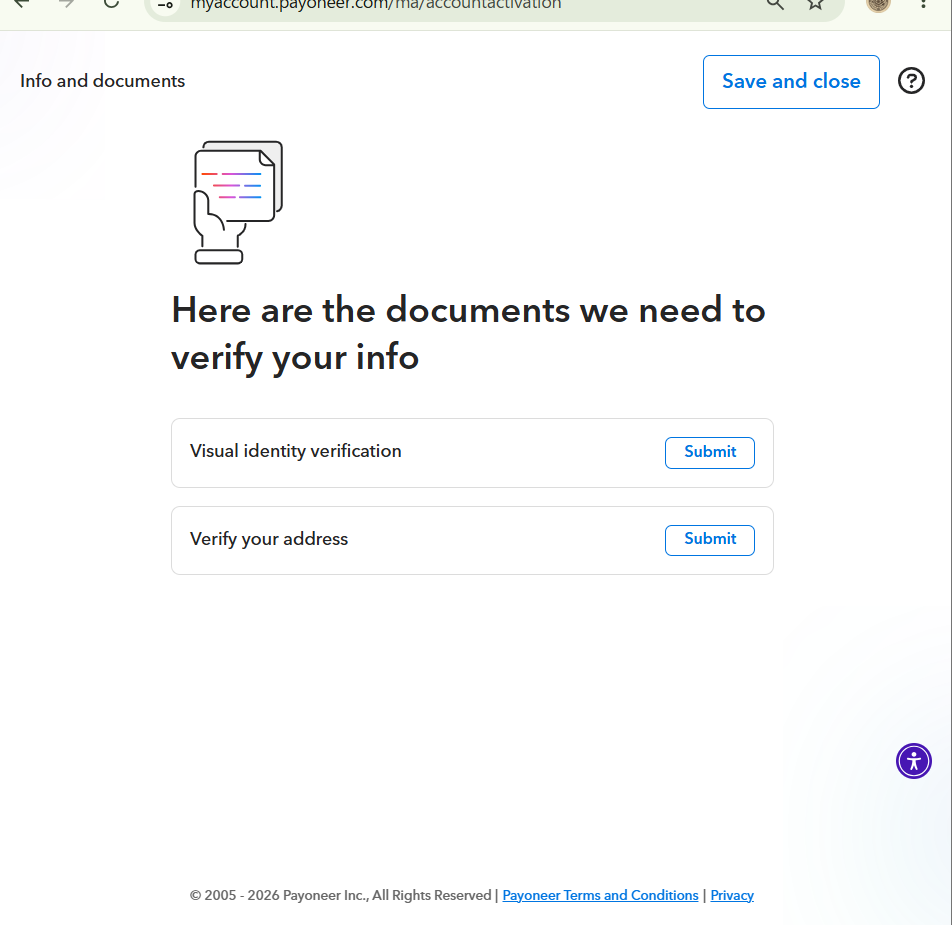952x925 pixels.
Task: Click the copyright Payoneer Inc. text
Action: click(340, 895)
